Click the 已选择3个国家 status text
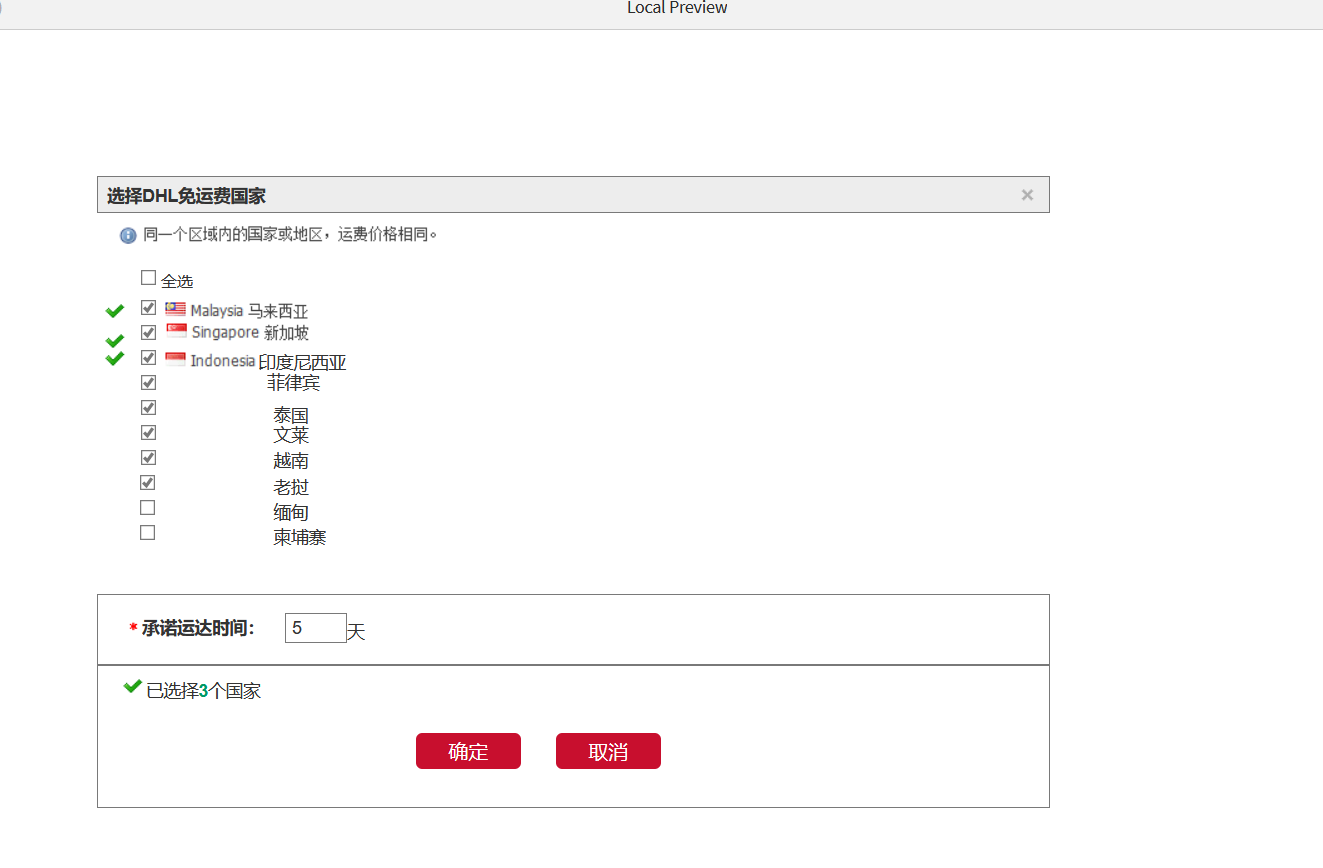The width and height of the screenshot is (1323, 868). (204, 691)
